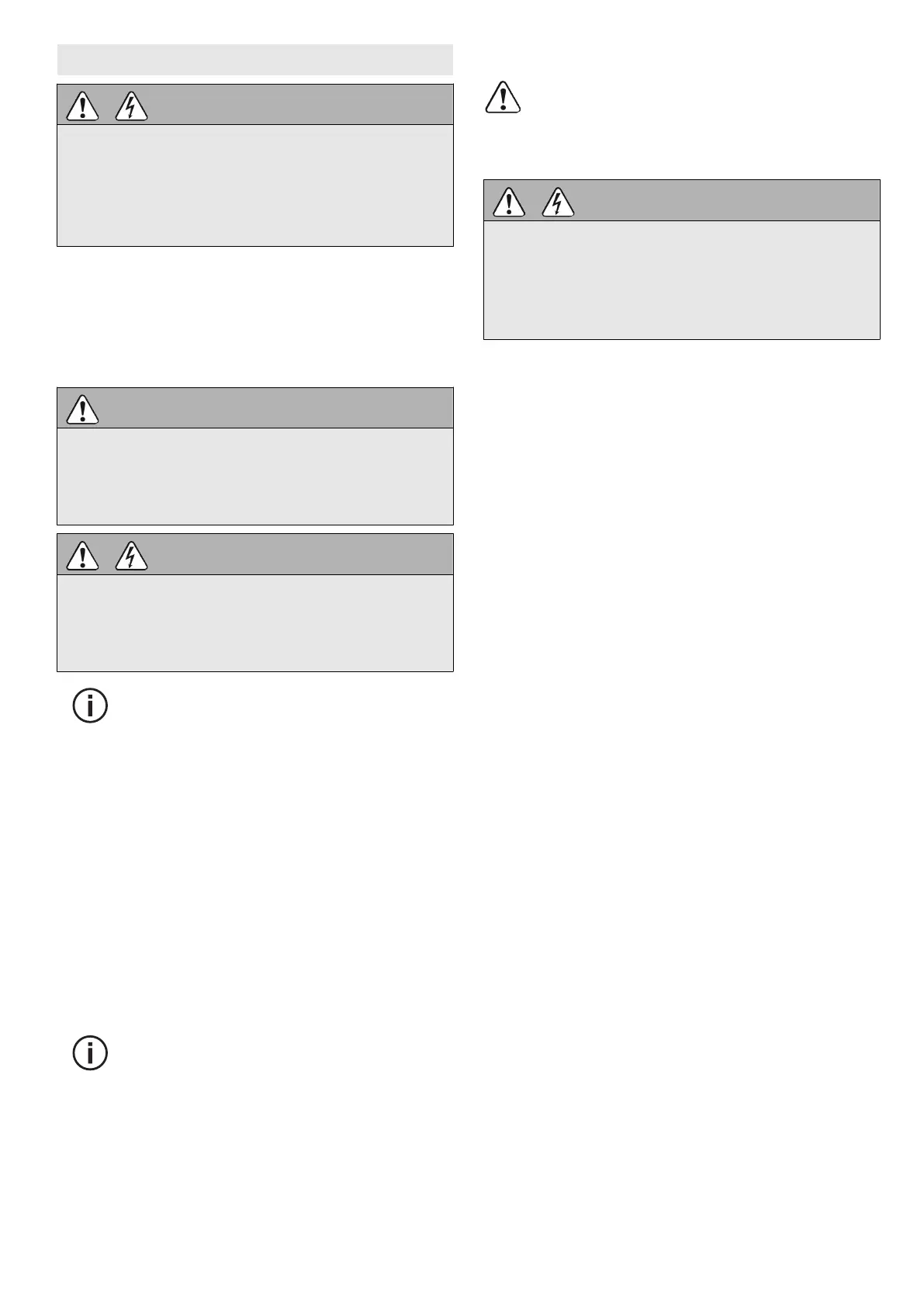This screenshot has width=924, height=1307.
Task: Click the lightning bolt icon in the right-column box
Action: [558, 203]
